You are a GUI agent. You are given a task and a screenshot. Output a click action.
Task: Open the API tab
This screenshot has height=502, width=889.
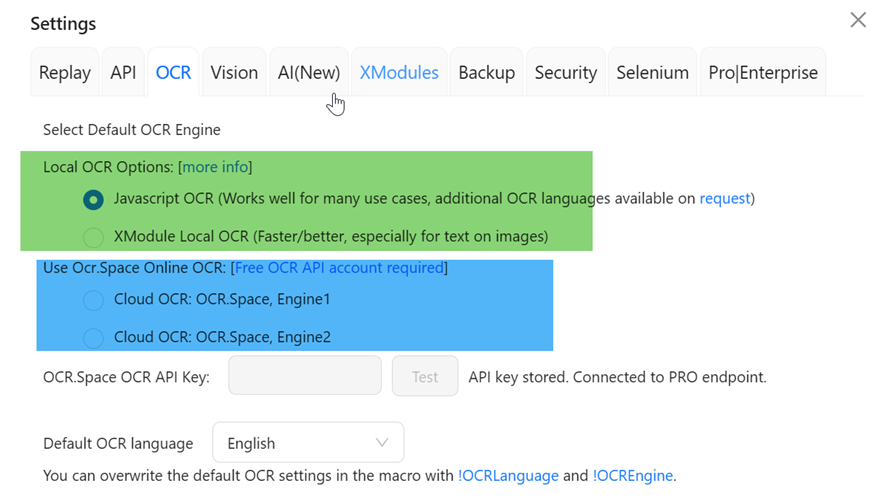pyautogui.click(x=123, y=73)
